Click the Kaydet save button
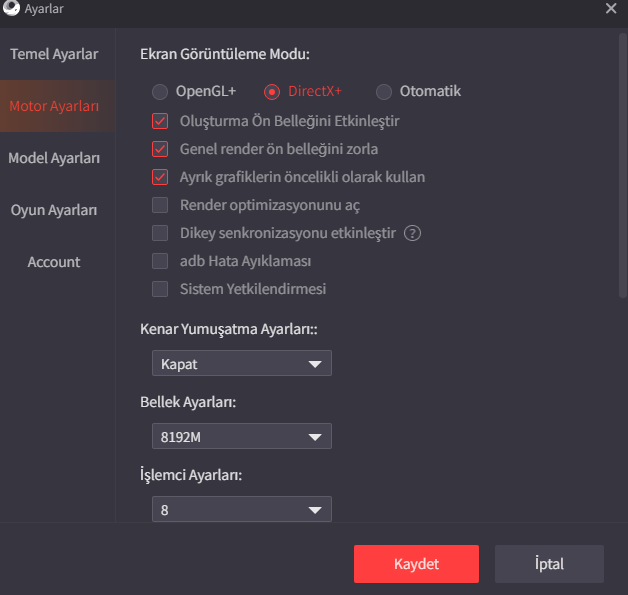The width and height of the screenshot is (628, 595). (416, 564)
